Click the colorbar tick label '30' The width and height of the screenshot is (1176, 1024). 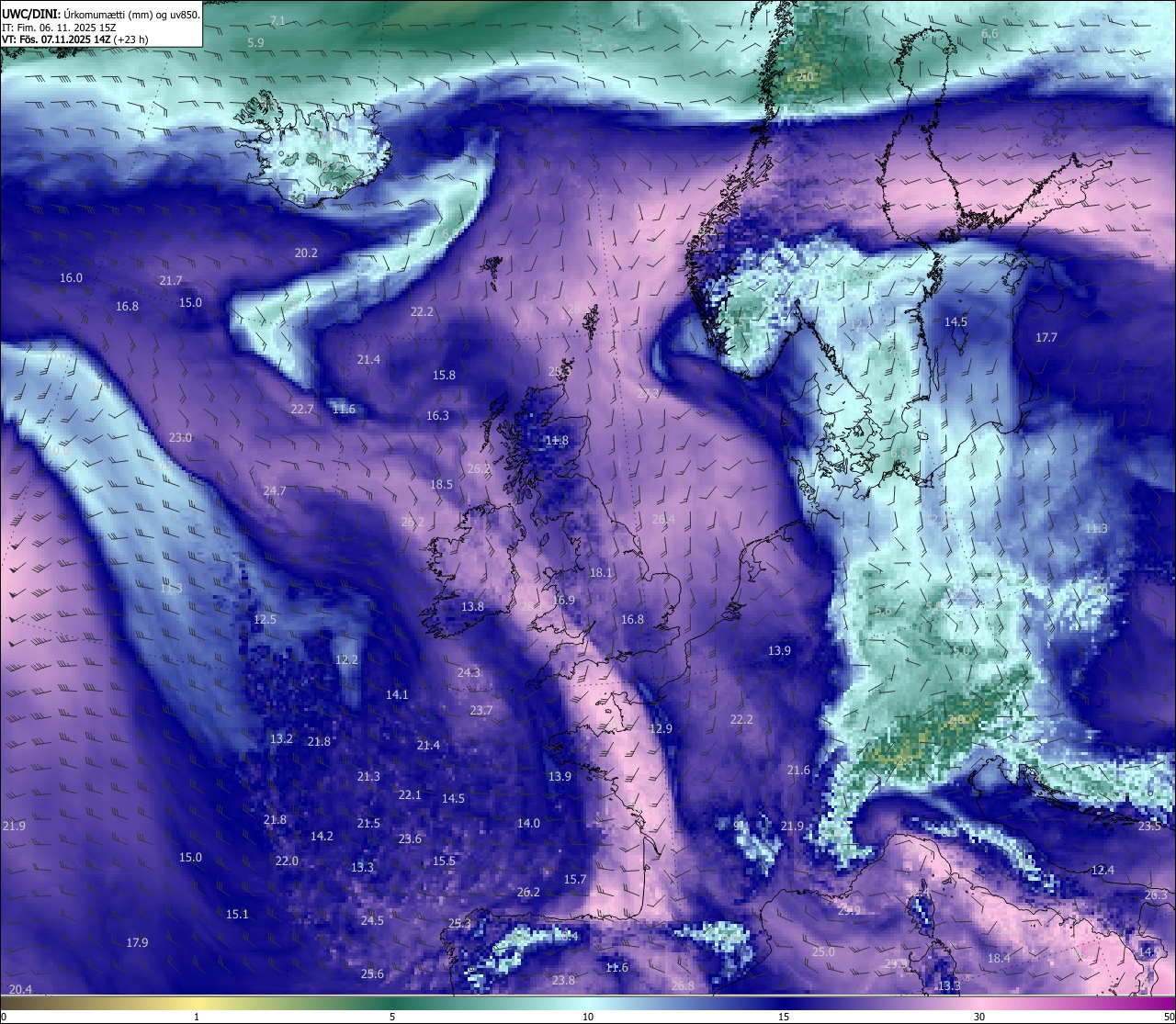tap(979, 1017)
